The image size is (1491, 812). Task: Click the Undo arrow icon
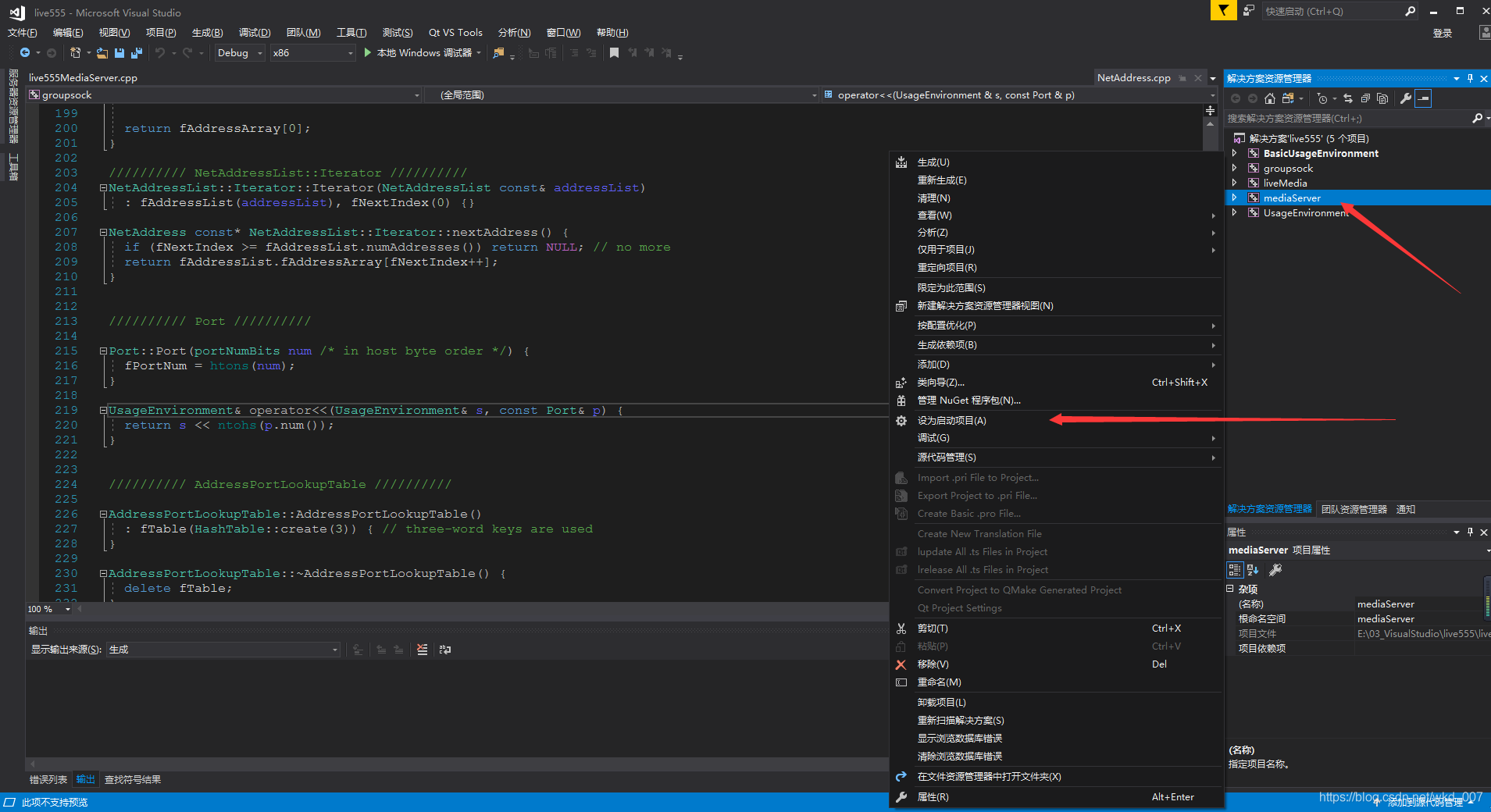[x=160, y=52]
